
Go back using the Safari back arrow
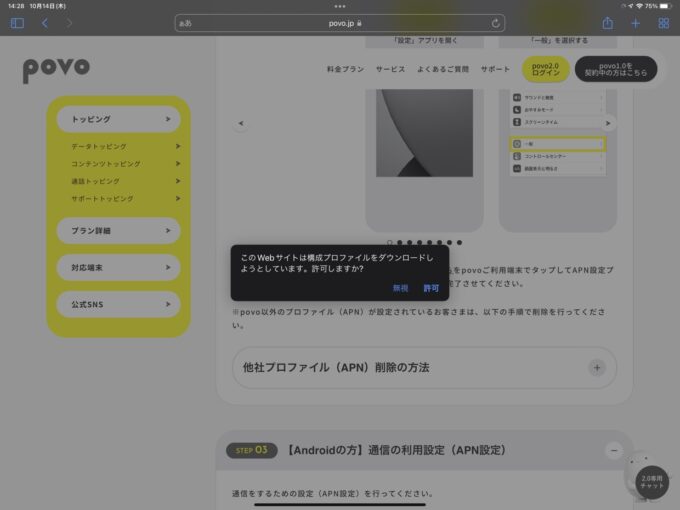(x=45, y=23)
